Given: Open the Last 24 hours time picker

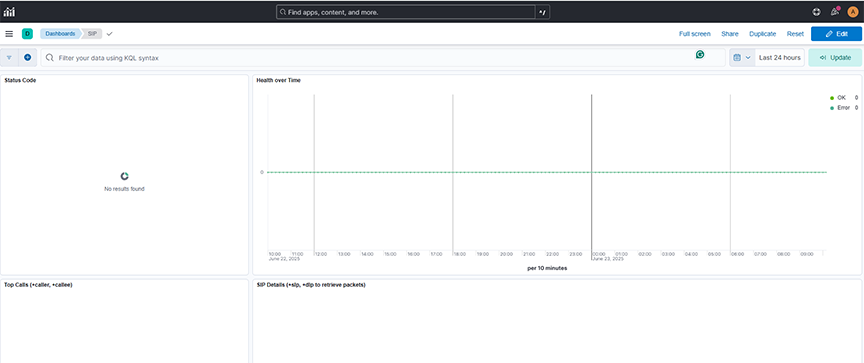Looking at the screenshot, I should tap(779, 57).
